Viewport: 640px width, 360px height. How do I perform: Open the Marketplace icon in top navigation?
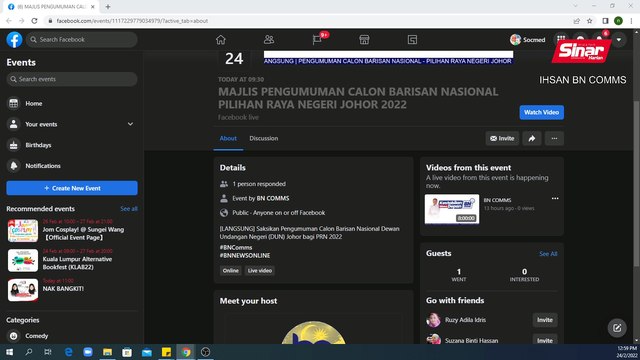click(364, 40)
